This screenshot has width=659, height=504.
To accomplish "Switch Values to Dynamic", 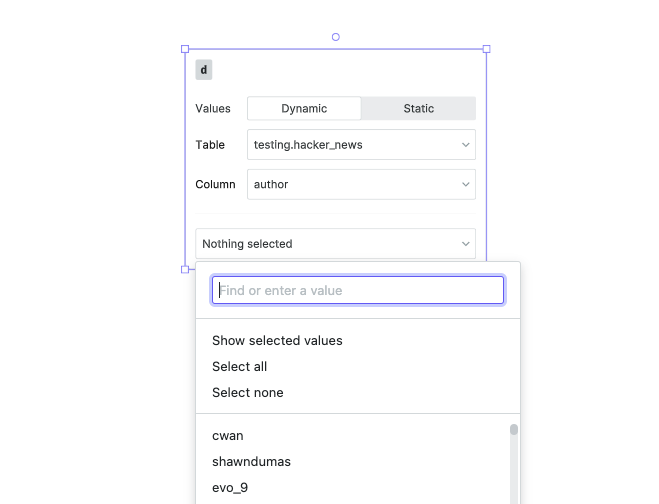I will 304,108.
